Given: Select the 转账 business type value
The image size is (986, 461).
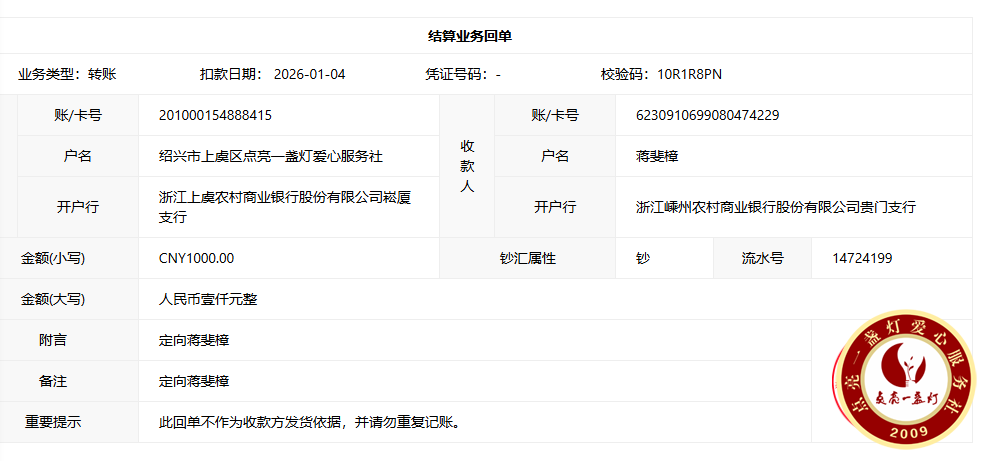Looking at the screenshot, I should pyautogui.click(x=102, y=74).
